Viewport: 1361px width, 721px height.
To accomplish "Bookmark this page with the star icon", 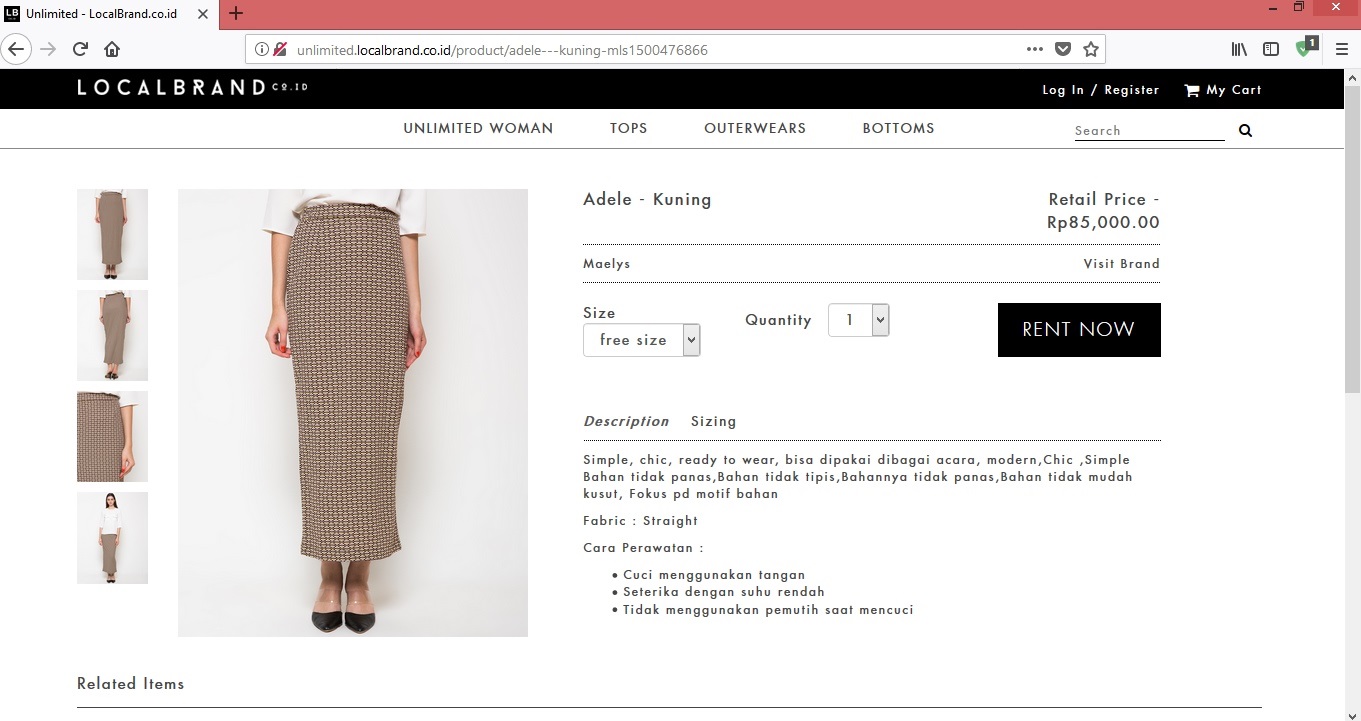I will (x=1091, y=49).
